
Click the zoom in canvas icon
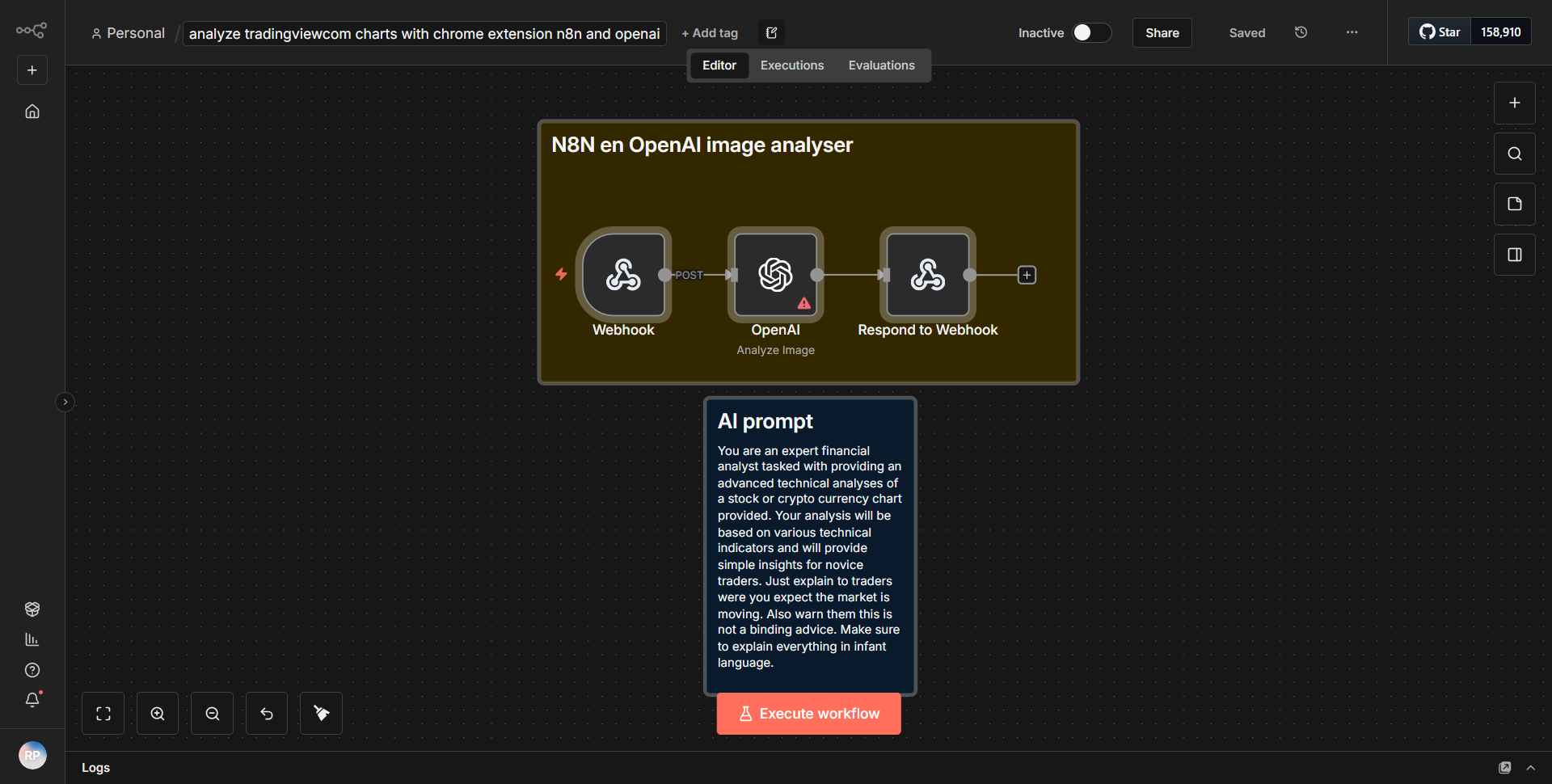pyautogui.click(x=158, y=714)
